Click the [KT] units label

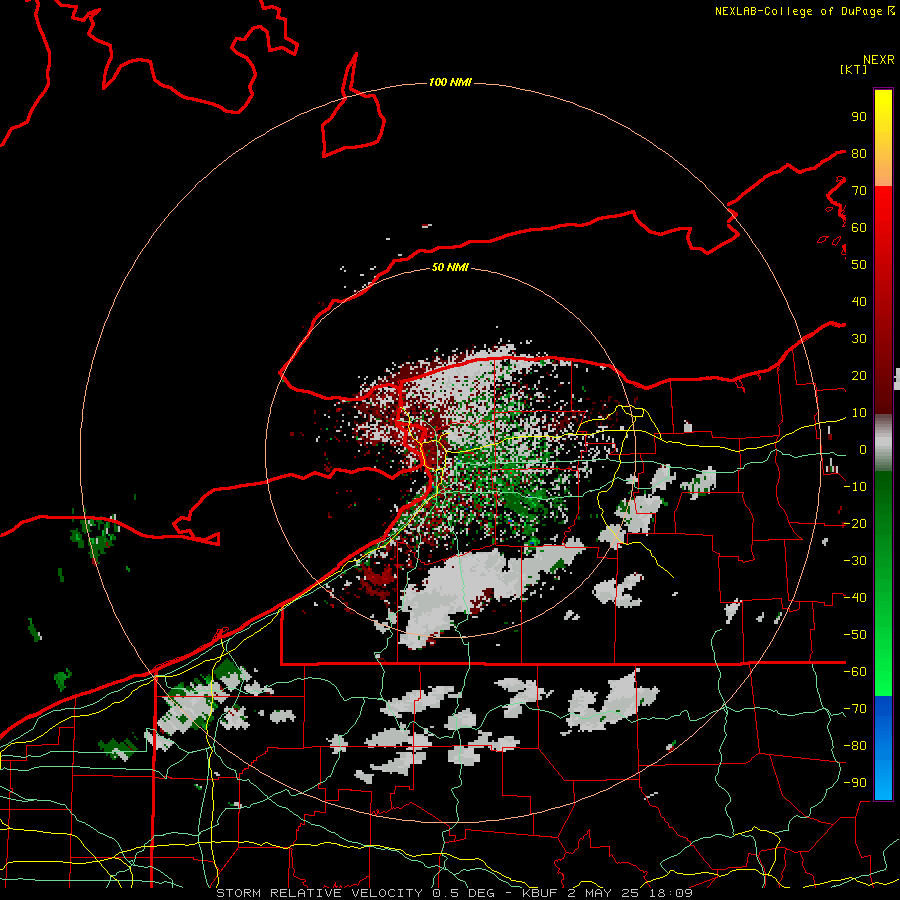[853, 69]
